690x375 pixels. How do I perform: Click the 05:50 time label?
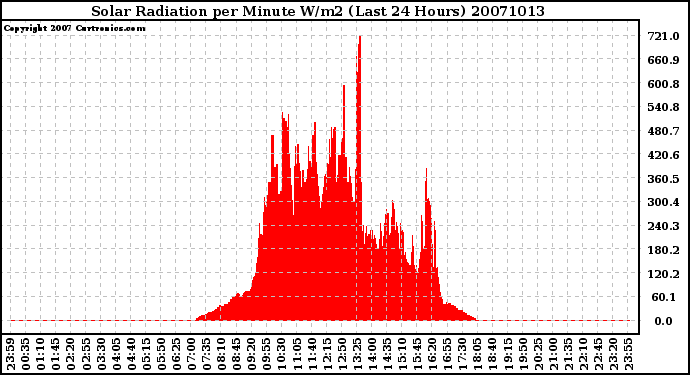(161, 354)
